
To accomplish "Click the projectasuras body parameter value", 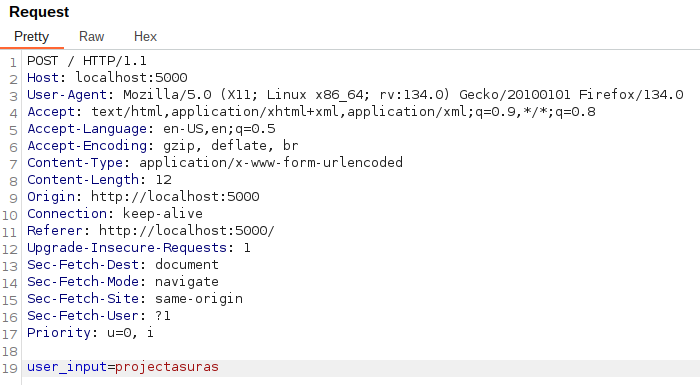I will click(x=167, y=367).
